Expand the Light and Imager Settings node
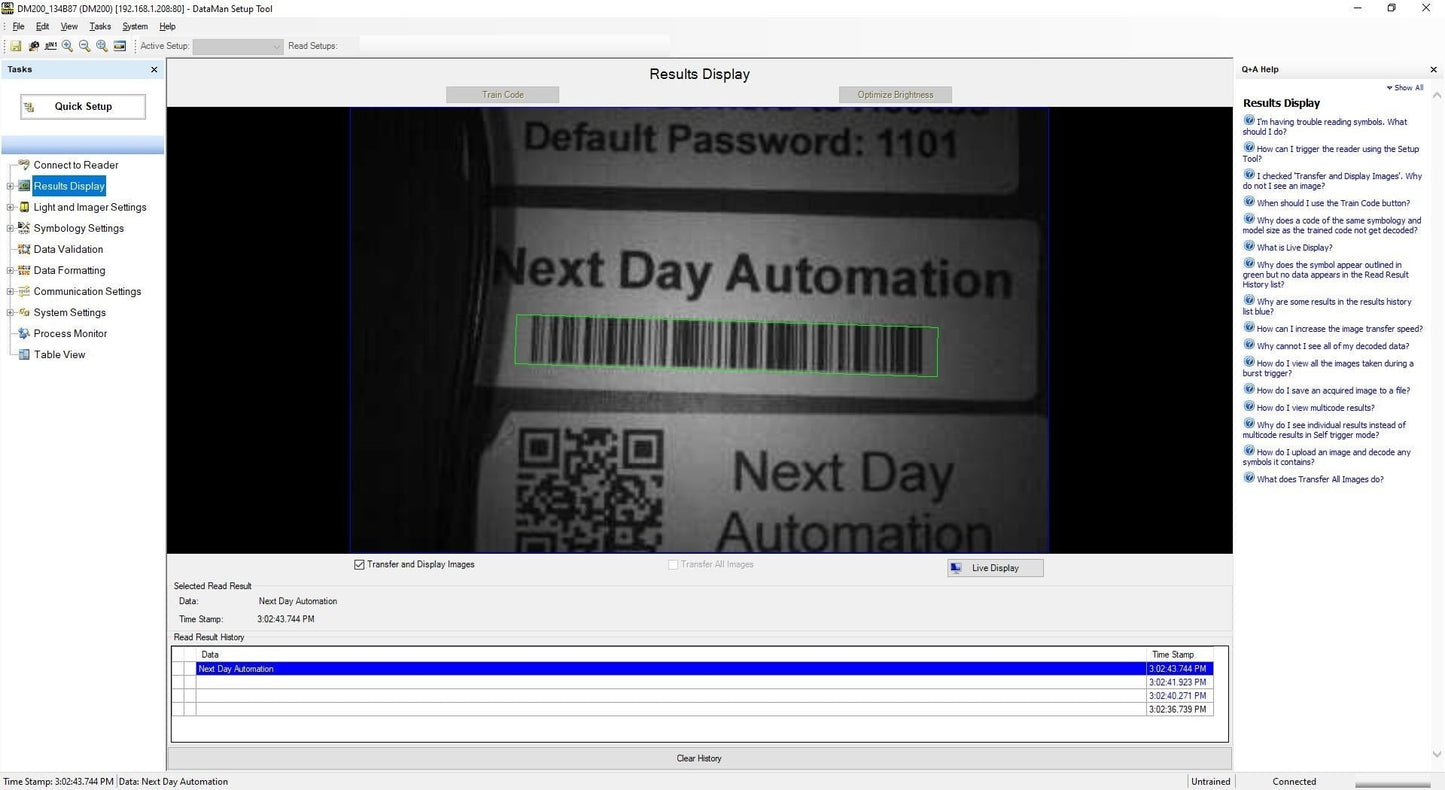This screenshot has height=790, width=1445. 10,208
